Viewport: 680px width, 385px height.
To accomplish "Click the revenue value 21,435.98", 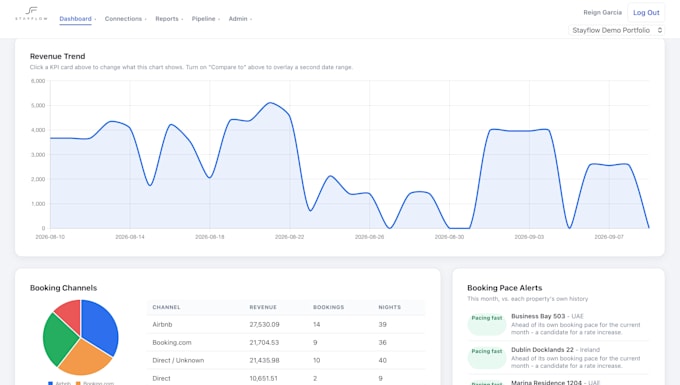I will click(x=264, y=360).
